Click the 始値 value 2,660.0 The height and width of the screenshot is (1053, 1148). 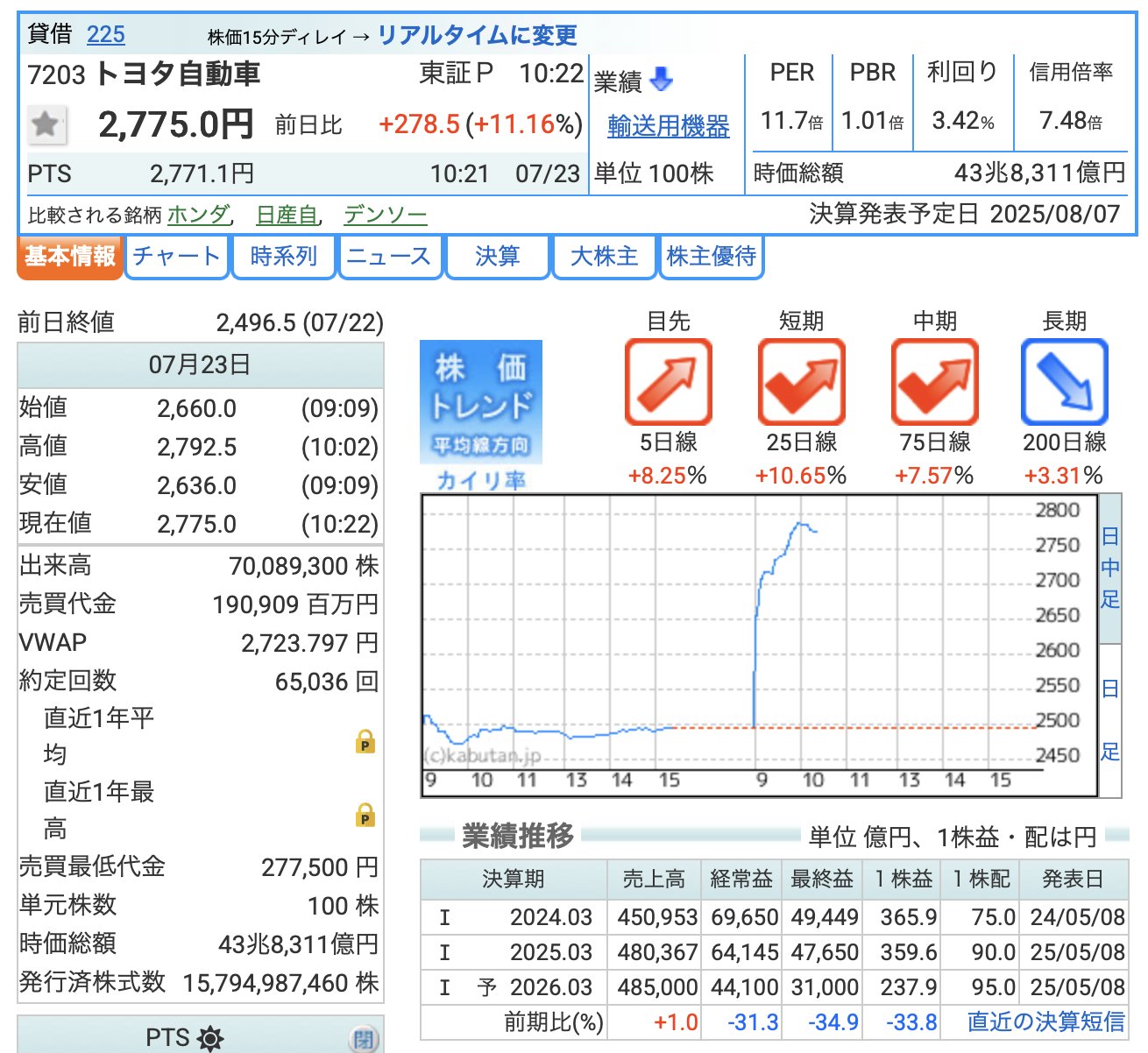pos(197,409)
